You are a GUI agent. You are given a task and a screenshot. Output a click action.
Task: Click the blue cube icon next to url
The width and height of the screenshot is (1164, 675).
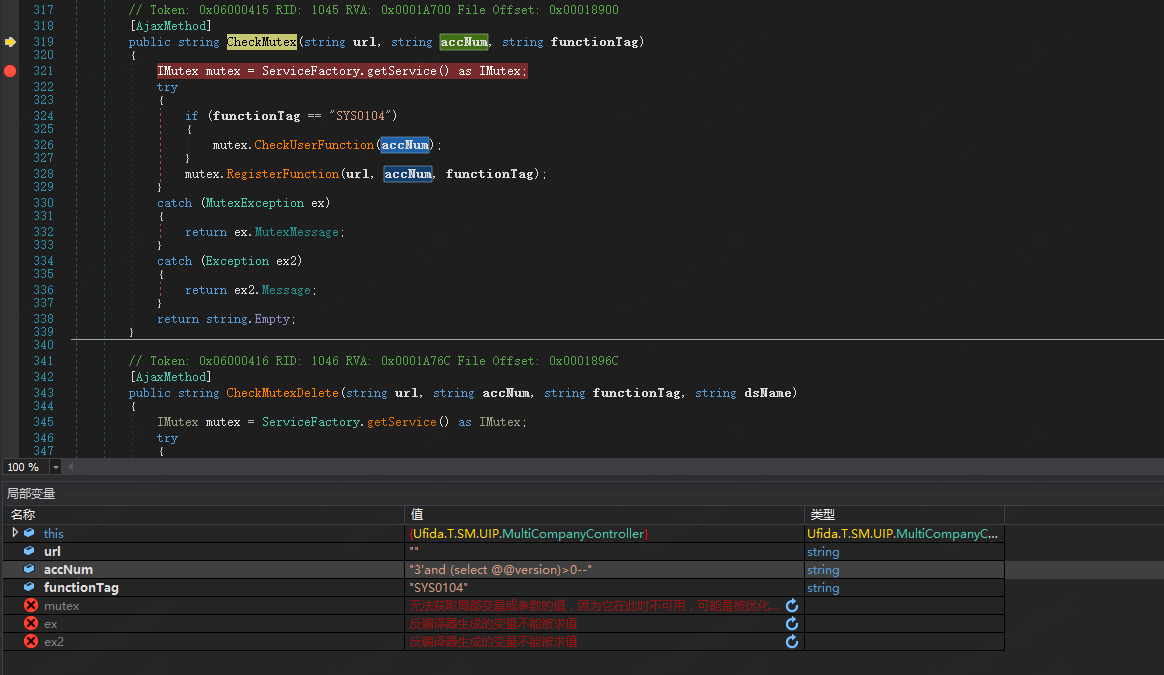pos(29,552)
